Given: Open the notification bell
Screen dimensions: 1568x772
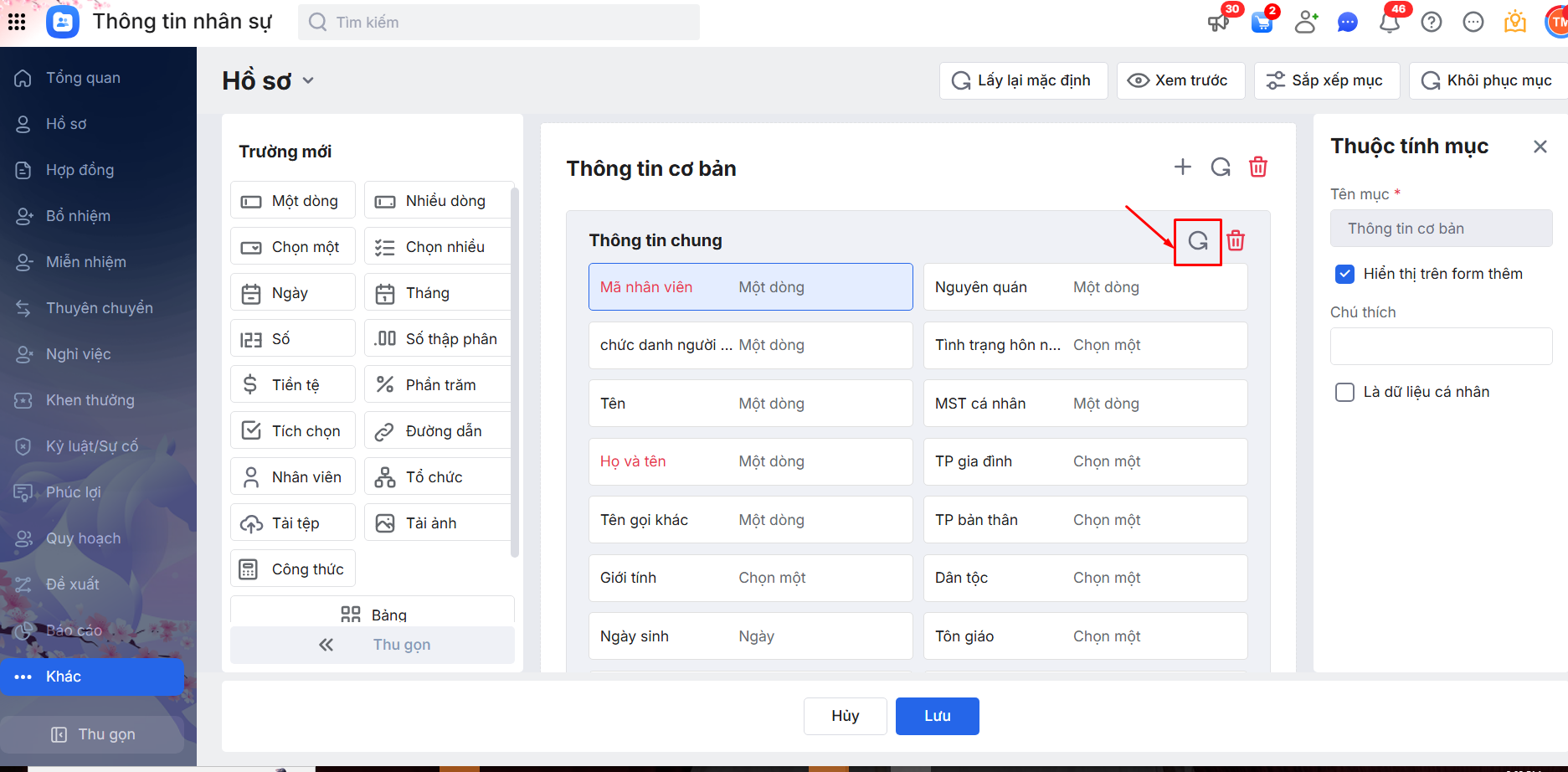Looking at the screenshot, I should click(1390, 23).
